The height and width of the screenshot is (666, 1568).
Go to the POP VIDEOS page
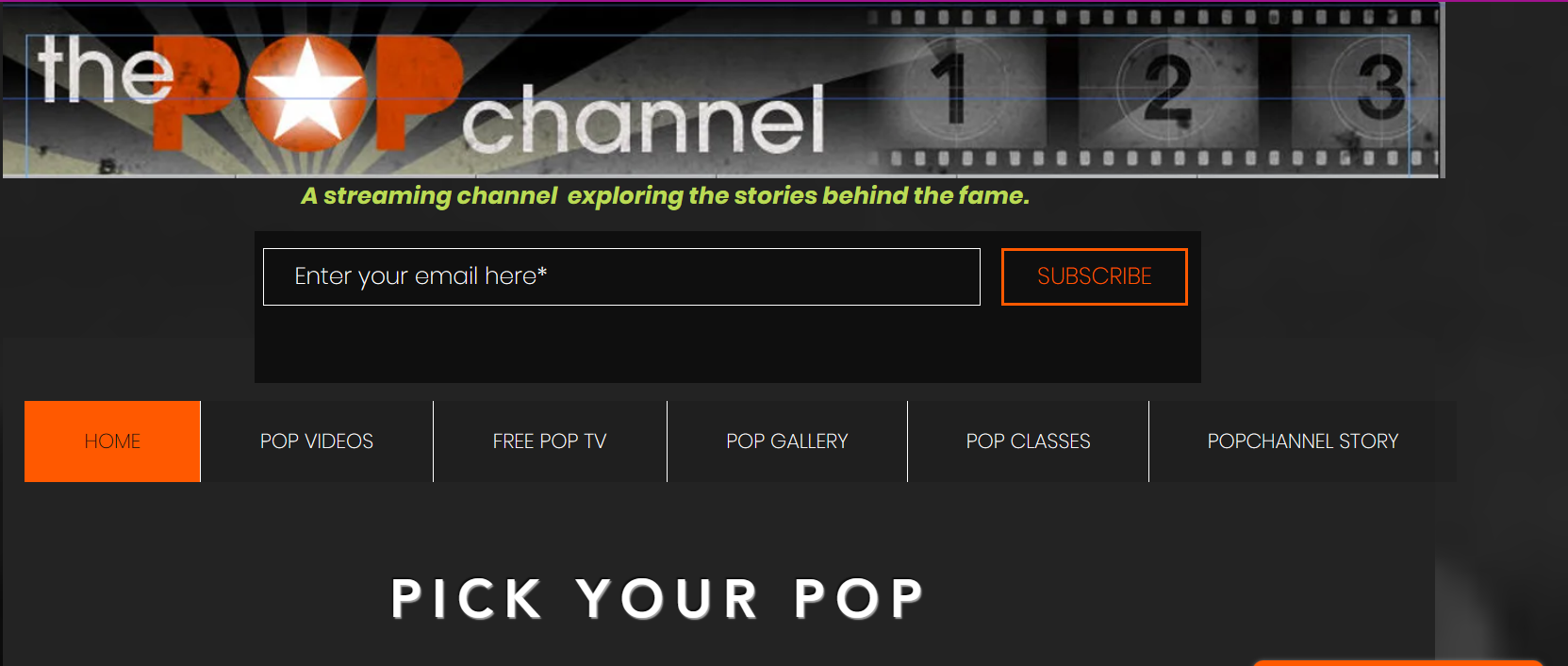(x=317, y=441)
